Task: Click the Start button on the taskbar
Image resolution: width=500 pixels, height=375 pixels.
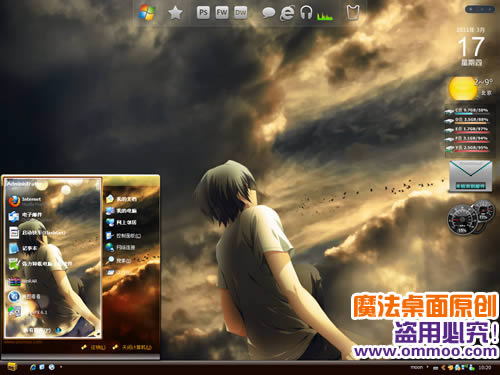Action: point(12,367)
